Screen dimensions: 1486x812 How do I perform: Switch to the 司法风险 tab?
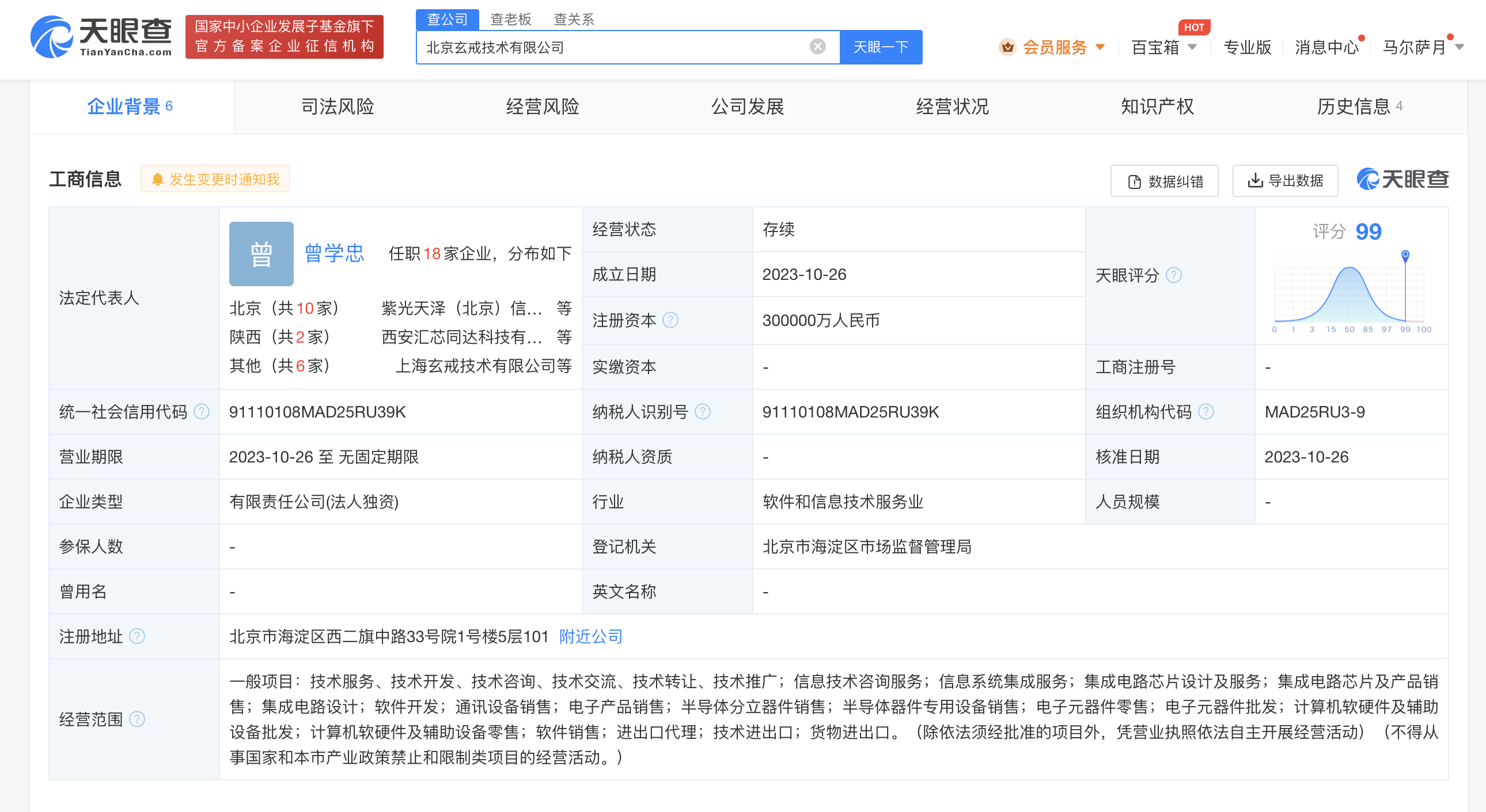[338, 106]
